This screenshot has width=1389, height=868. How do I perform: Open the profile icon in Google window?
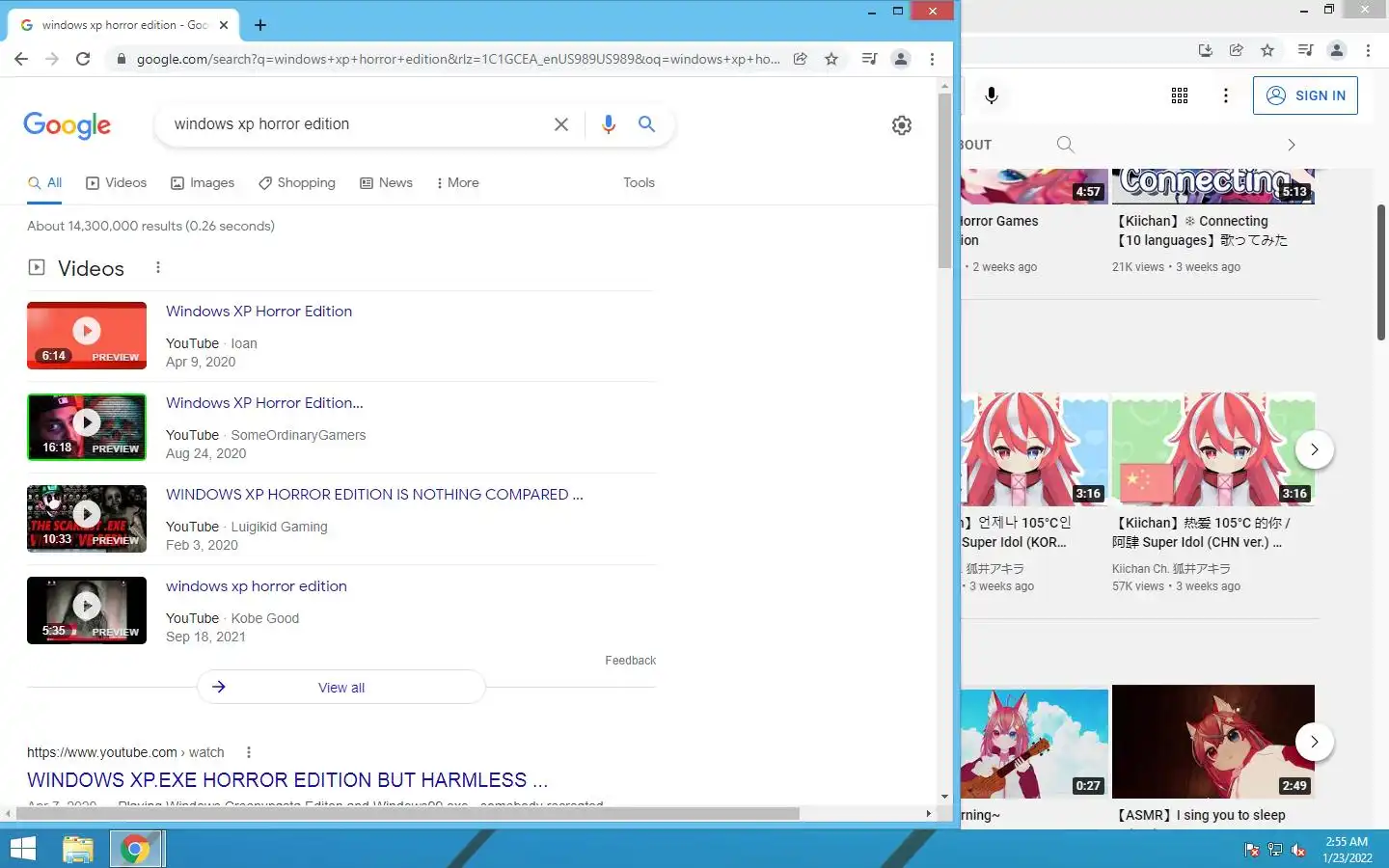click(901, 59)
